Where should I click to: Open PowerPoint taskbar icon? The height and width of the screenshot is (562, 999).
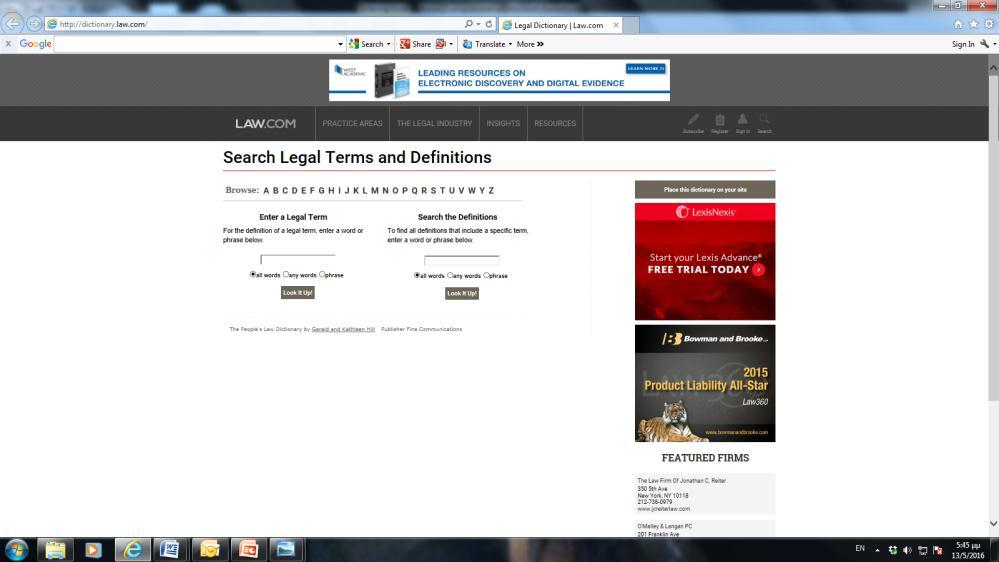click(248, 549)
